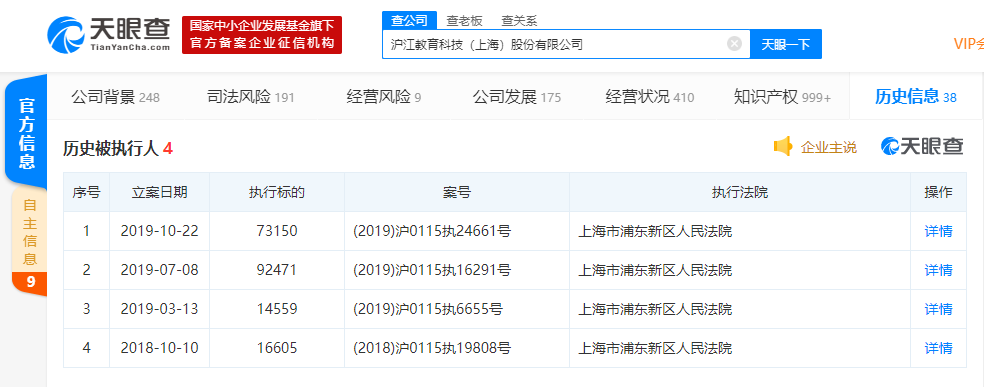
Task: Click the 企业主说 speaker icon
Action: coord(783,147)
